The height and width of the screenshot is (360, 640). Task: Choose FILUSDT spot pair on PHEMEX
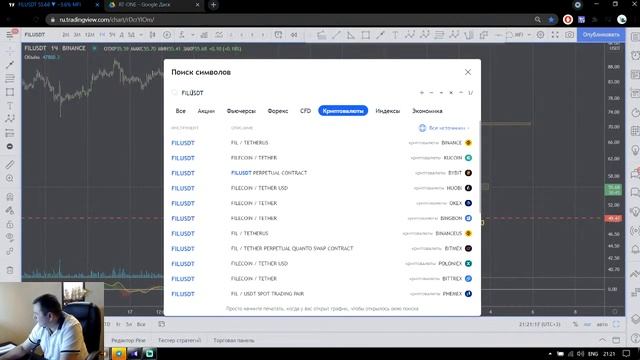pyautogui.click(x=322, y=294)
